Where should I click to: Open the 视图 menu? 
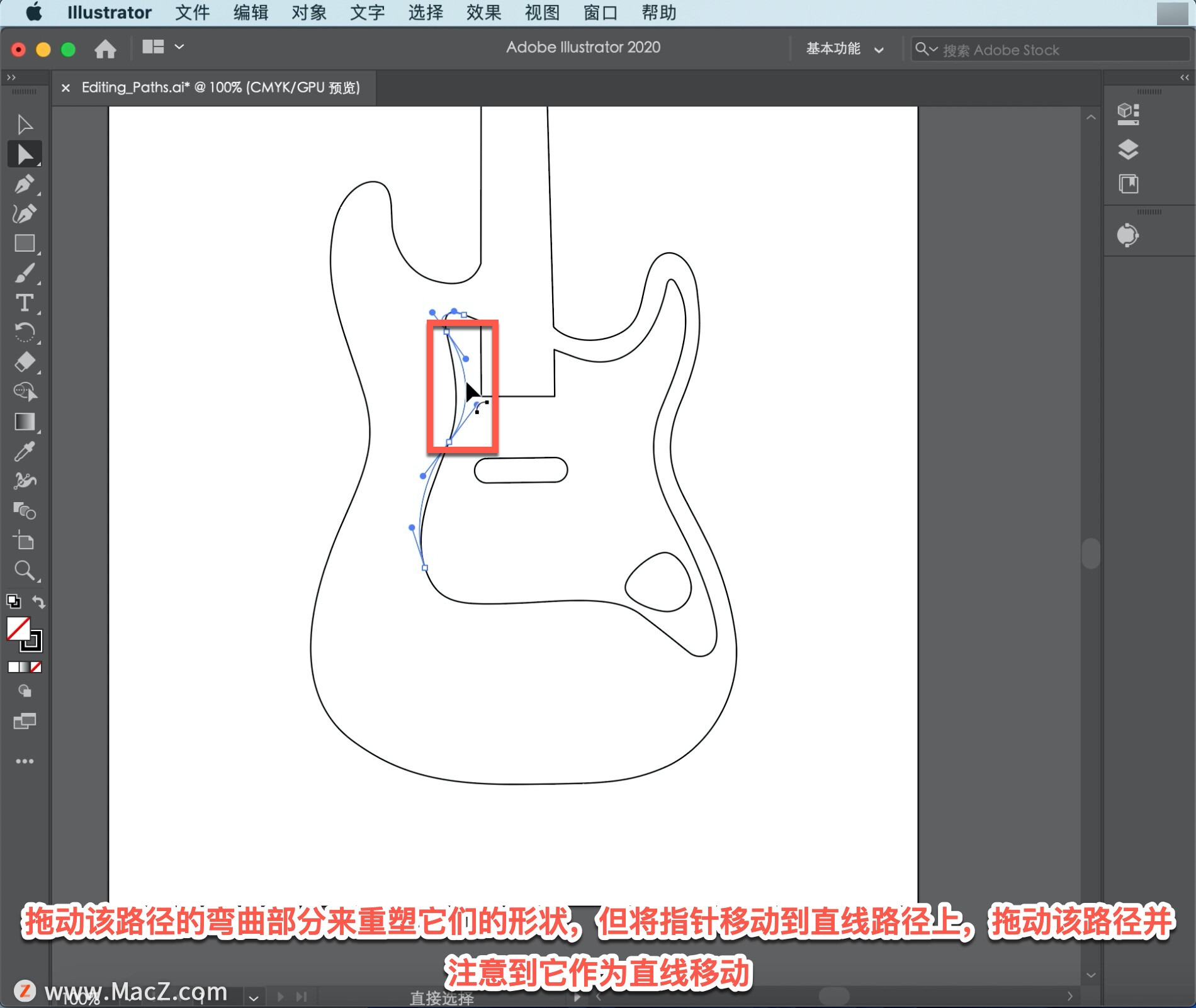(x=542, y=13)
